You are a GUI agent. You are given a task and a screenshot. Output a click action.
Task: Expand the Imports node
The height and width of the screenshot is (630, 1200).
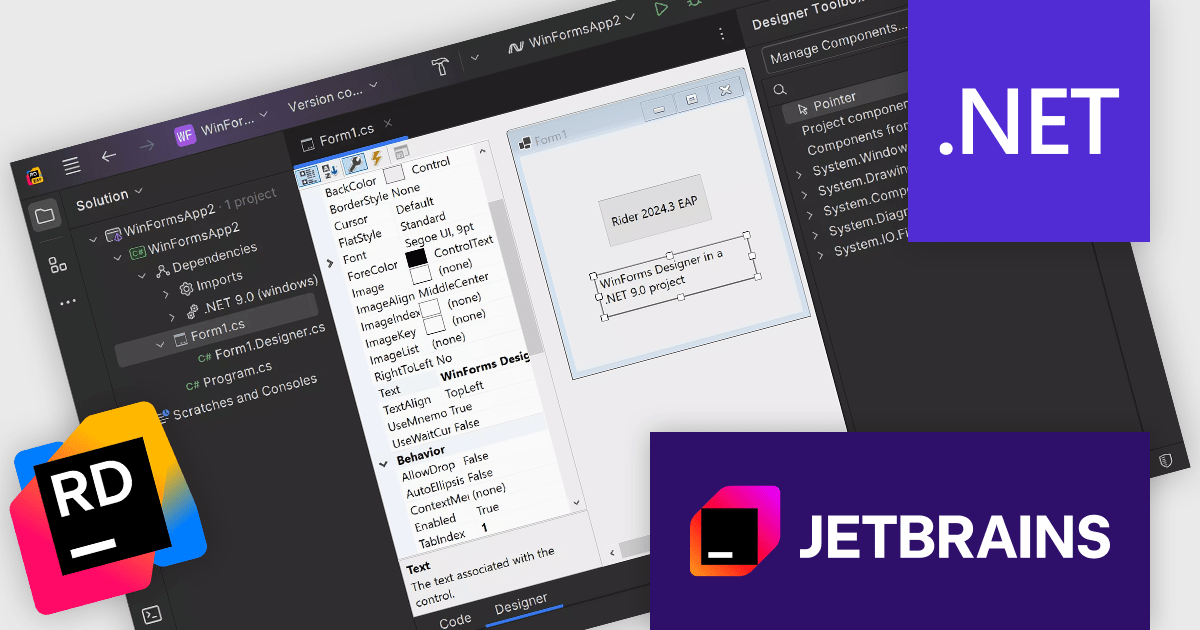coord(166,293)
